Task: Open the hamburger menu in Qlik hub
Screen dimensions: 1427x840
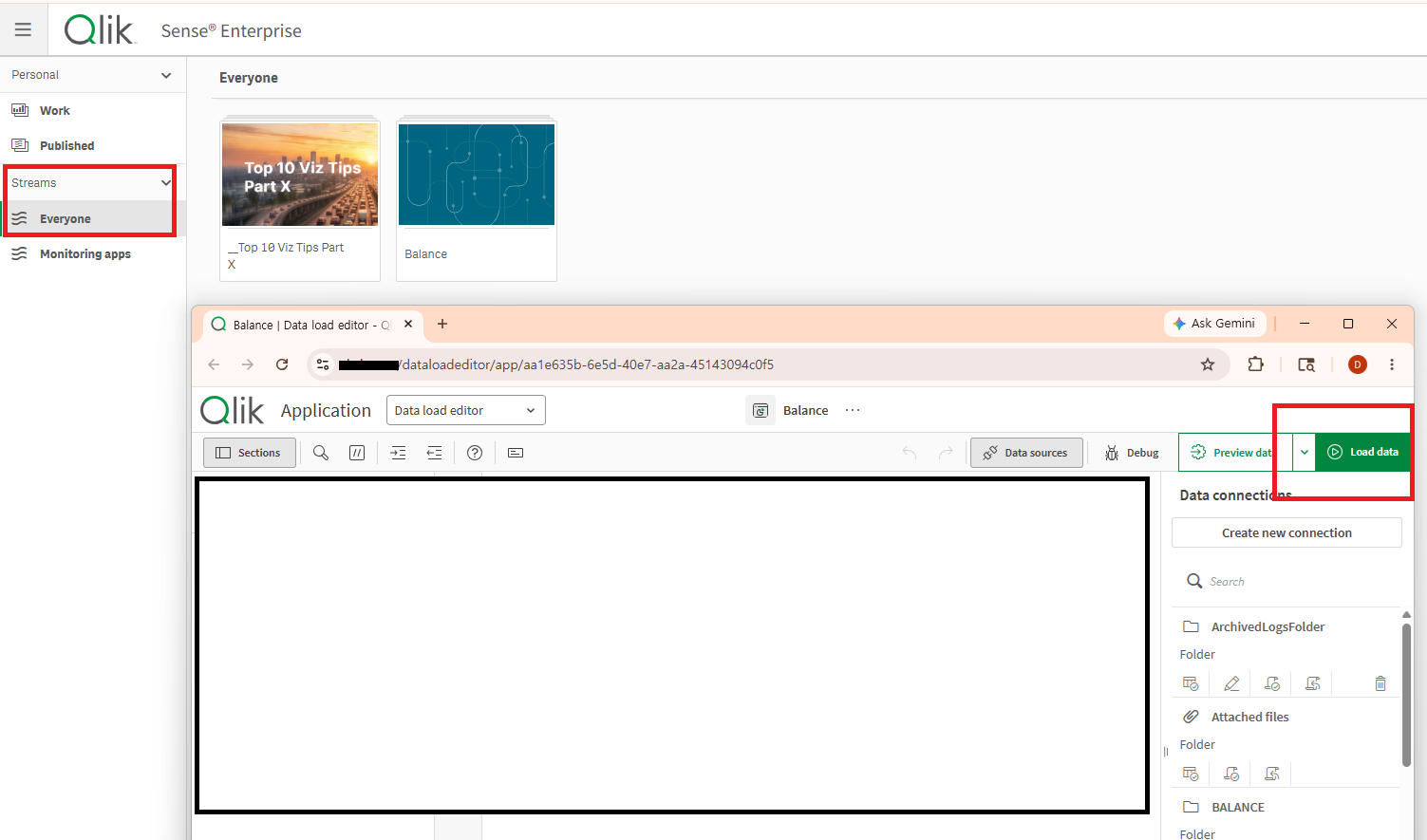Action: tap(23, 29)
